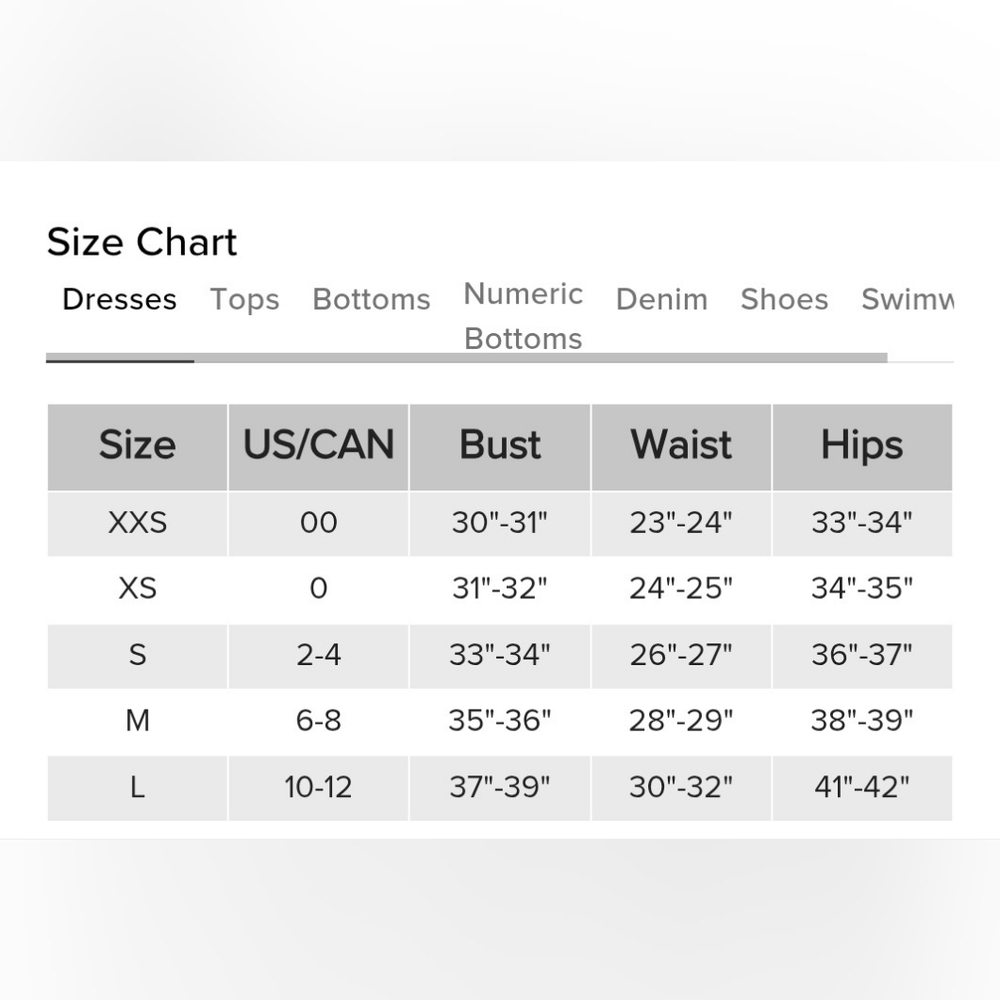Viewport: 1000px width, 1000px height.
Task: Switch to the Denim tab
Action: (x=661, y=299)
